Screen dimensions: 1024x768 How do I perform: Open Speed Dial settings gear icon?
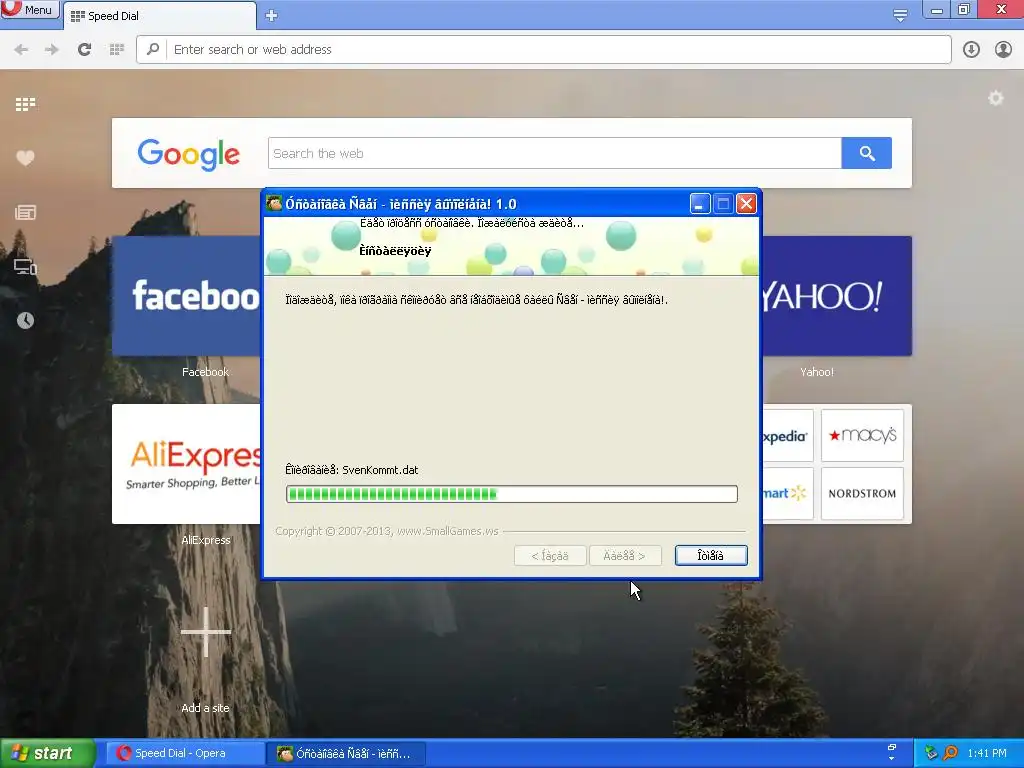995,99
